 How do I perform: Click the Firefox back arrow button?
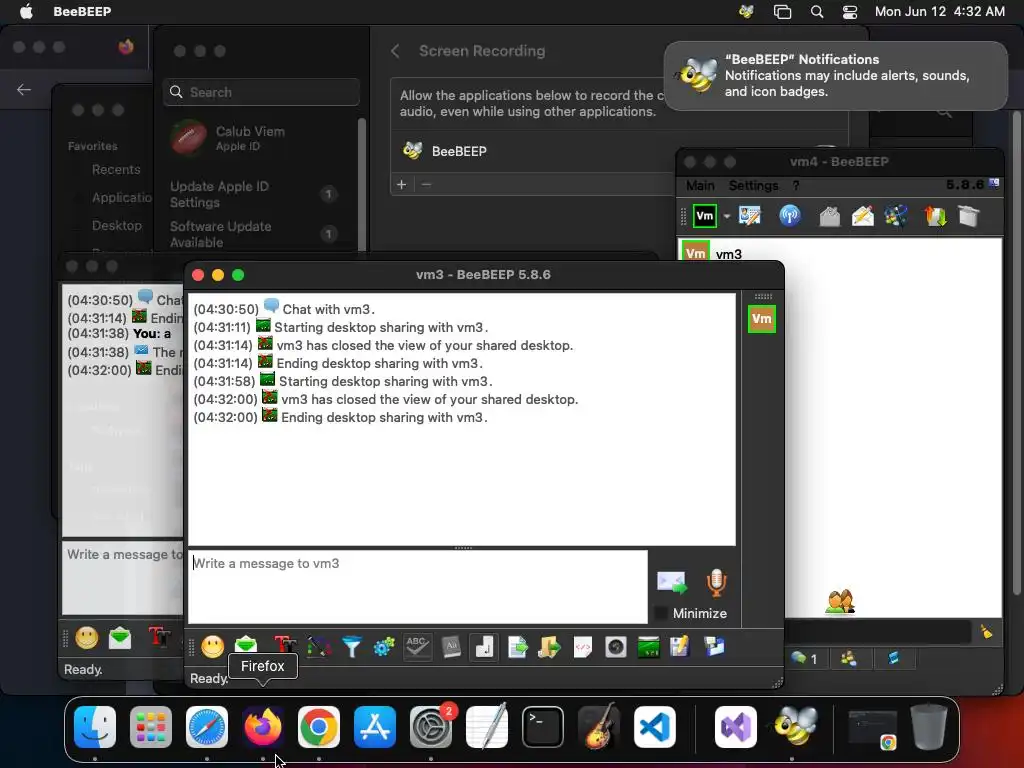point(24,89)
